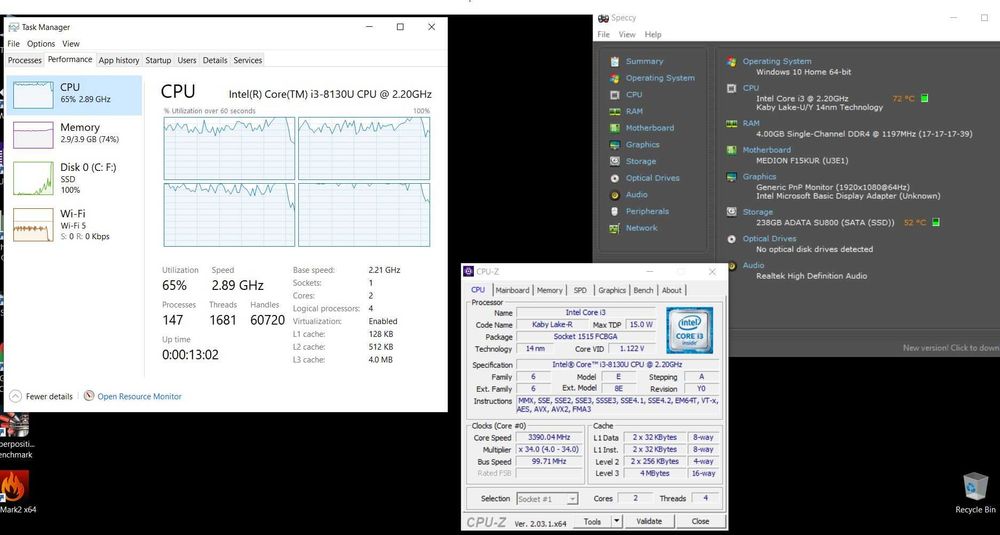This screenshot has width=1000, height=535.
Task: Click the Close button in CPU-Z
Action: (x=700, y=521)
